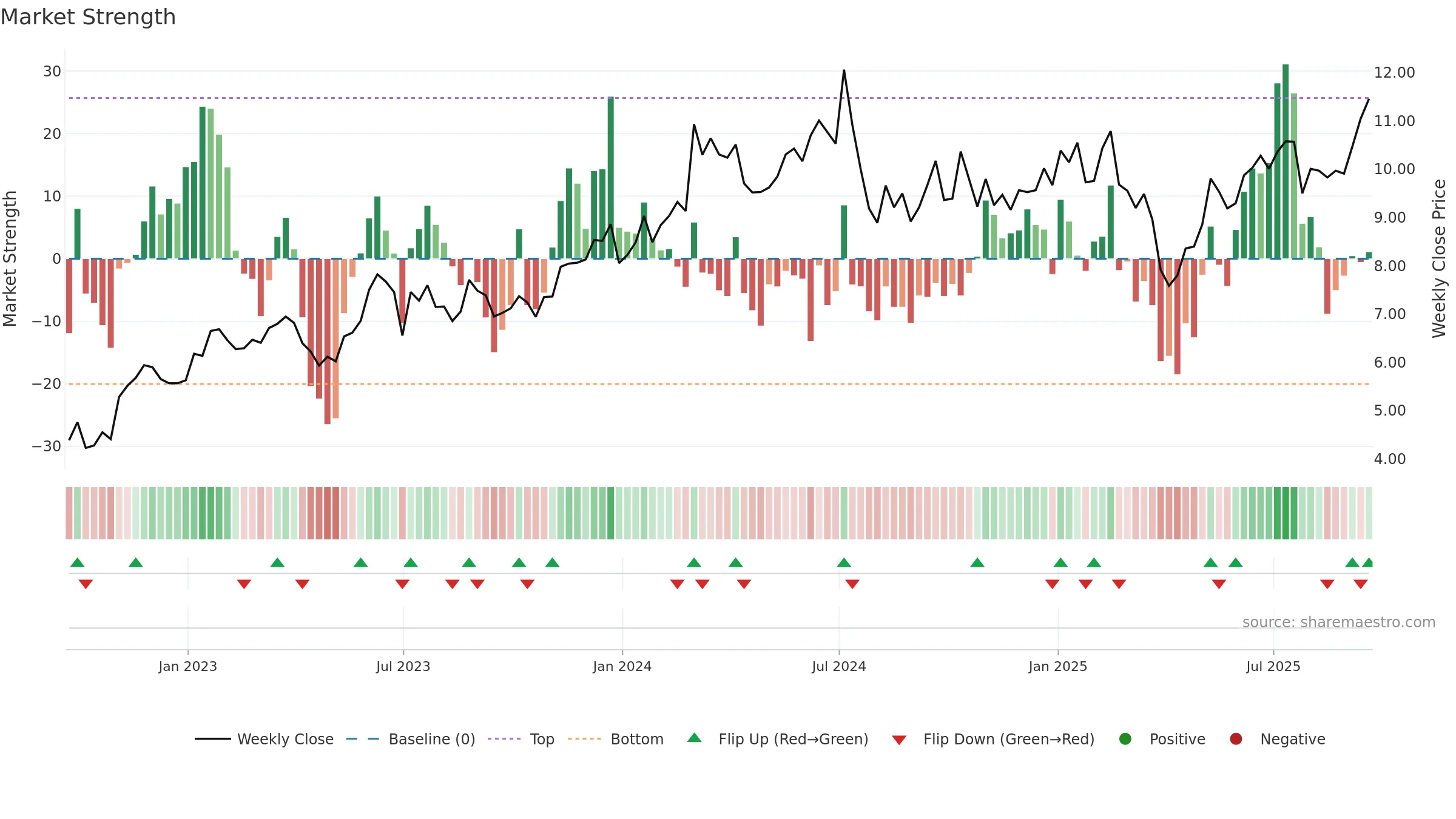Click the Weekly Close Price axis title
The width and height of the screenshot is (1456, 819).
coord(1439,258)
